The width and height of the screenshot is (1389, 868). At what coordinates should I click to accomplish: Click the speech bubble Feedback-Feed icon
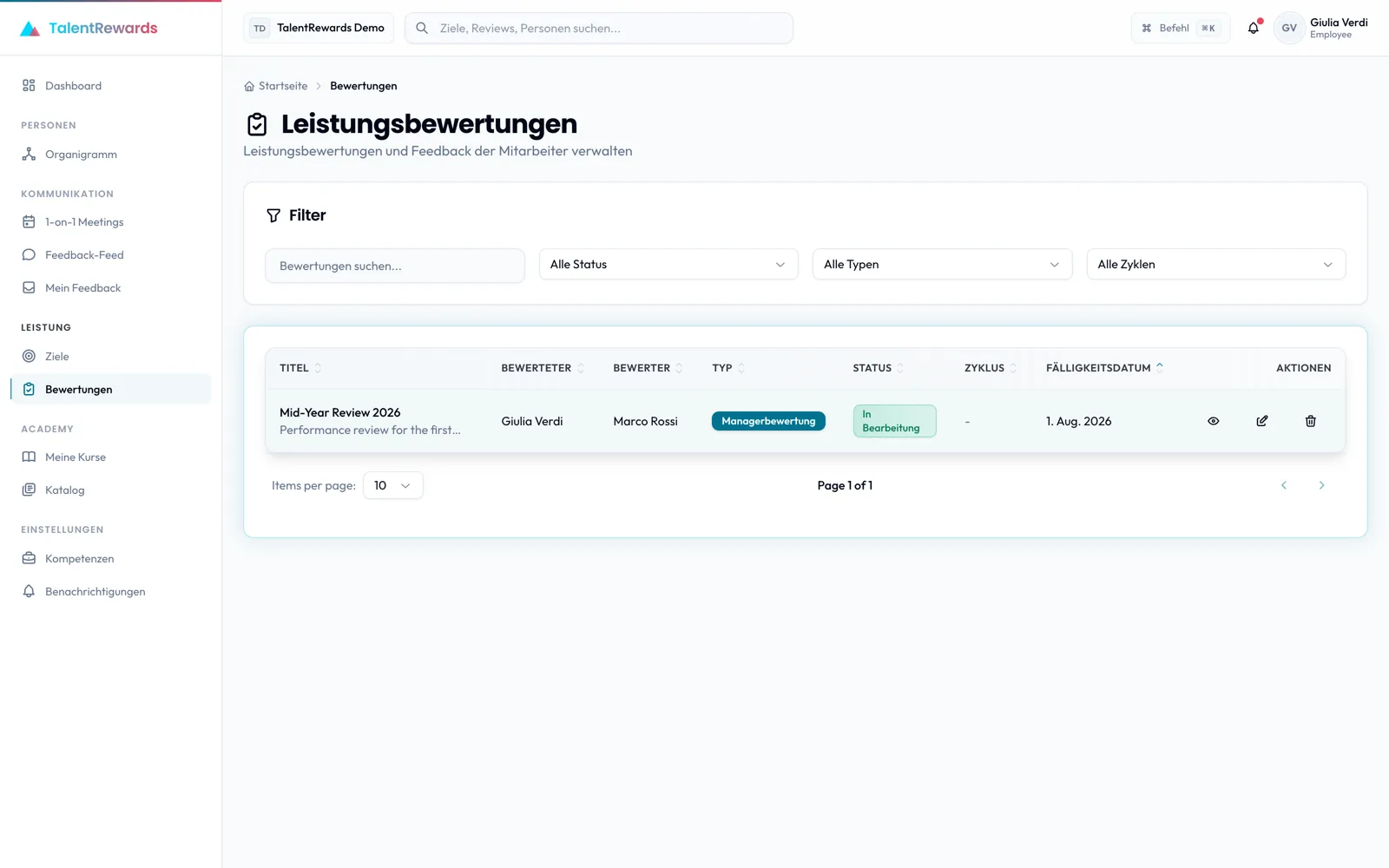(29, 255)
